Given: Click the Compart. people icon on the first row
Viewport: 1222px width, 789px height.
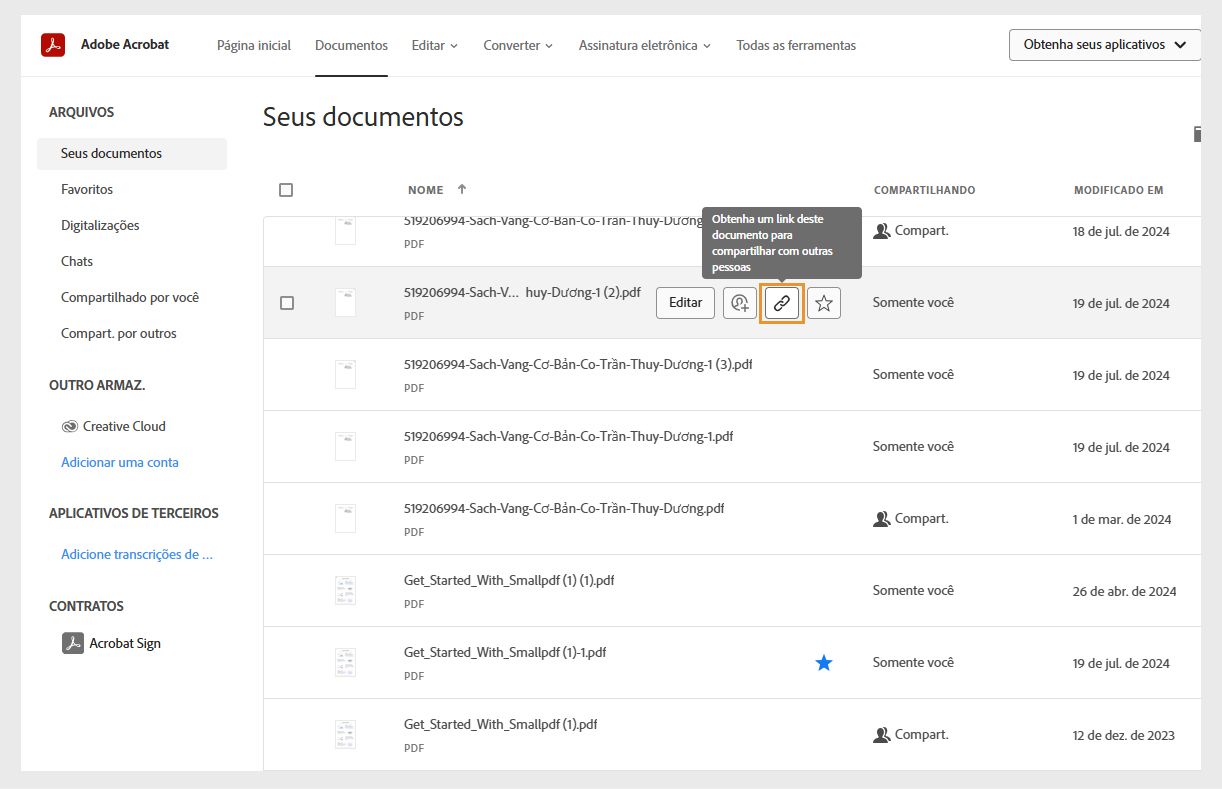Looking at the screenshot, I should tap(883, 230).
